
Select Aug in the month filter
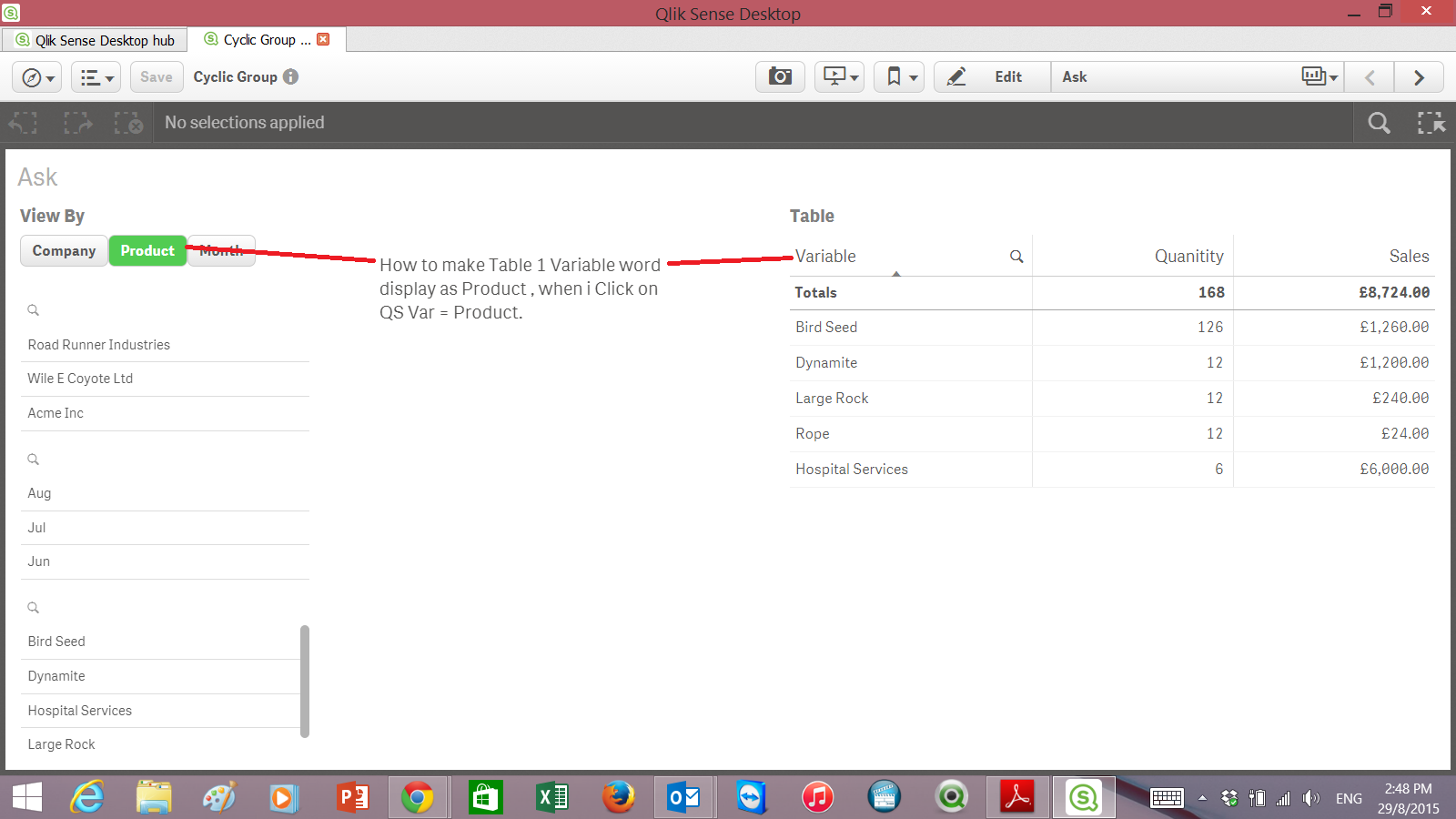coord(165,493)
